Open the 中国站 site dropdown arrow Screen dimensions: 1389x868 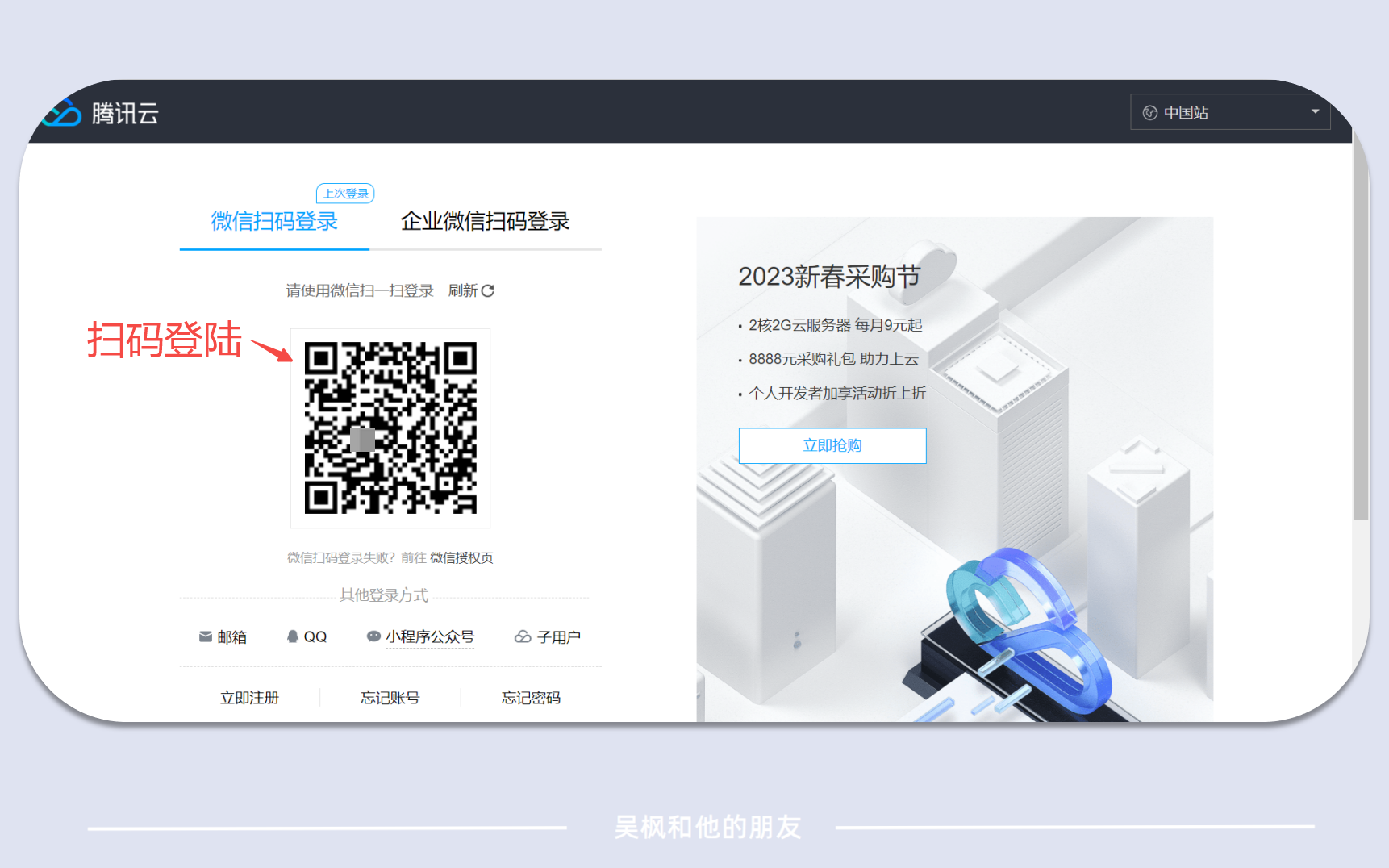1315,112
